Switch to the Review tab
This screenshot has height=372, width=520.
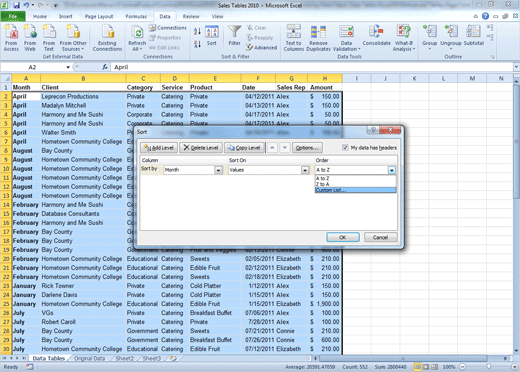(x=191, y=16)
